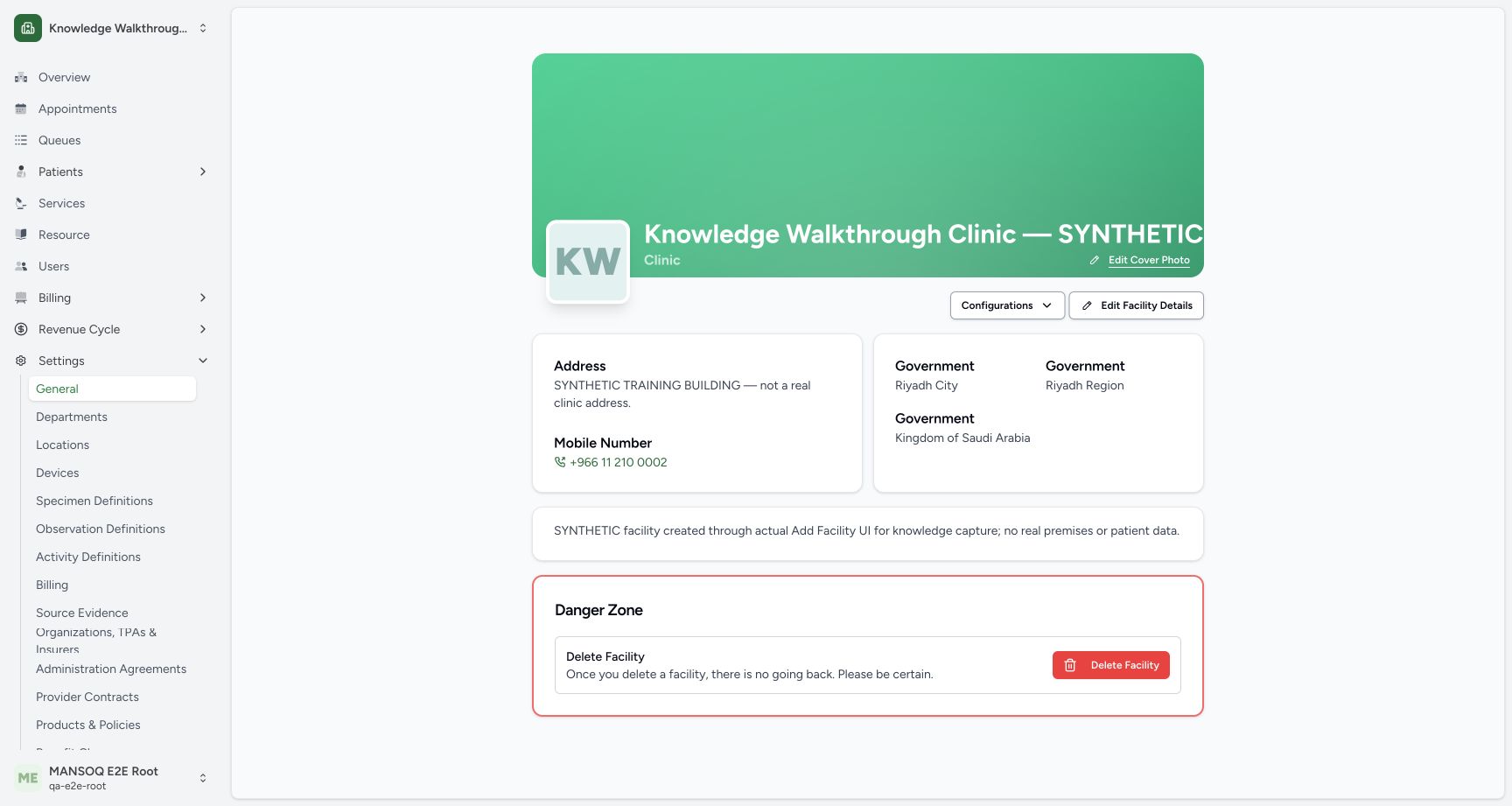Collapse the Settings section chevron
This screenshot has height=806, width=1512.
[203, 361]
